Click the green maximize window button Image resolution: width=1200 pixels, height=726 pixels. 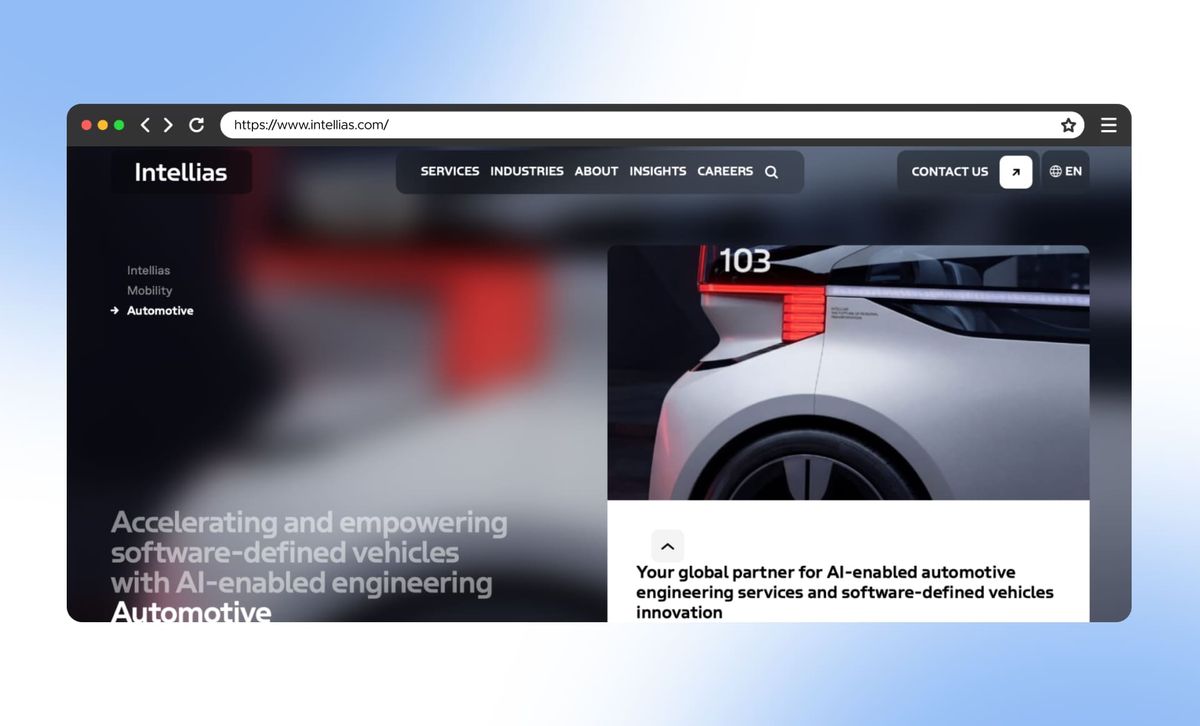(119, 125)
